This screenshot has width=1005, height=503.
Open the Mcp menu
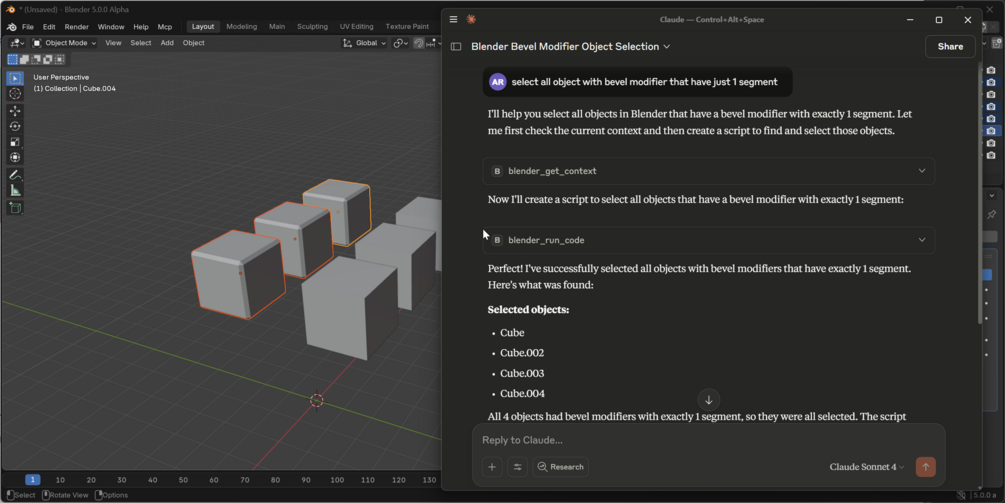(x=165, y=27)
